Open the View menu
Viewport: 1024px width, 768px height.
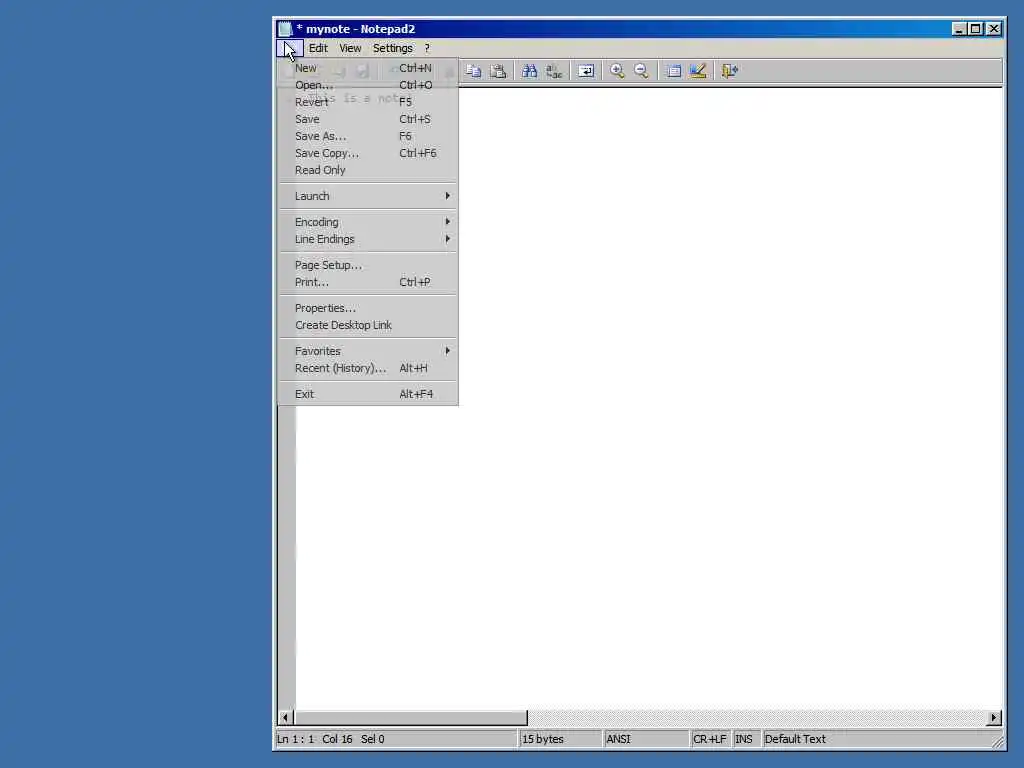click(x=350, y=48)
